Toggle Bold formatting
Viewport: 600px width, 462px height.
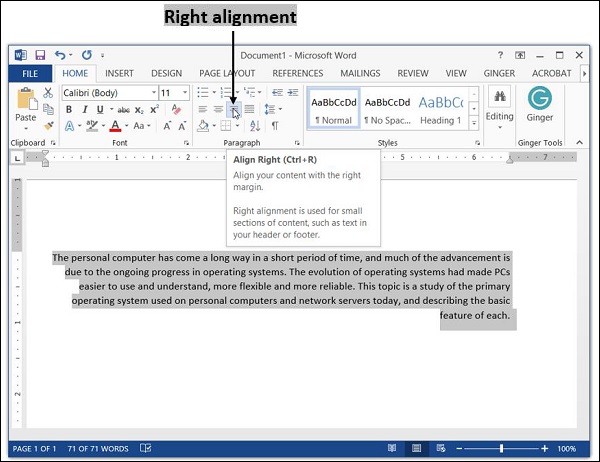click(69, 109)
